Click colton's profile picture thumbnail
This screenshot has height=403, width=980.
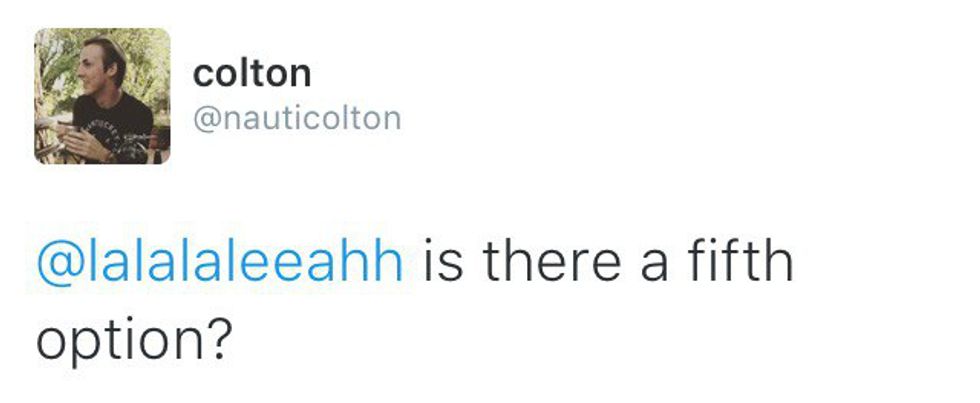(102, 95)
